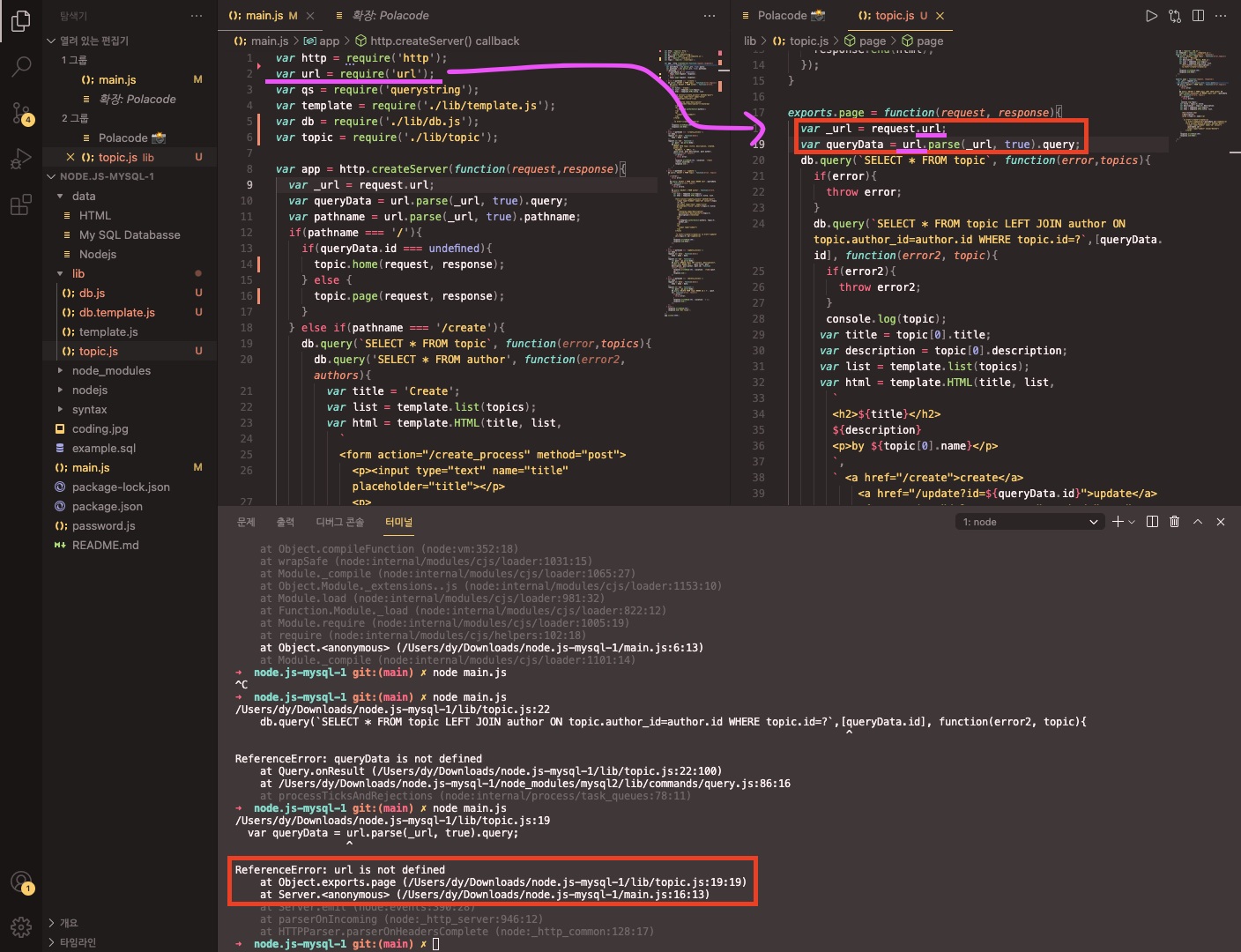Focus the terminal input prompt
Image resolution: width=1241 pixels, height=952 pixels.
(435, 944)
